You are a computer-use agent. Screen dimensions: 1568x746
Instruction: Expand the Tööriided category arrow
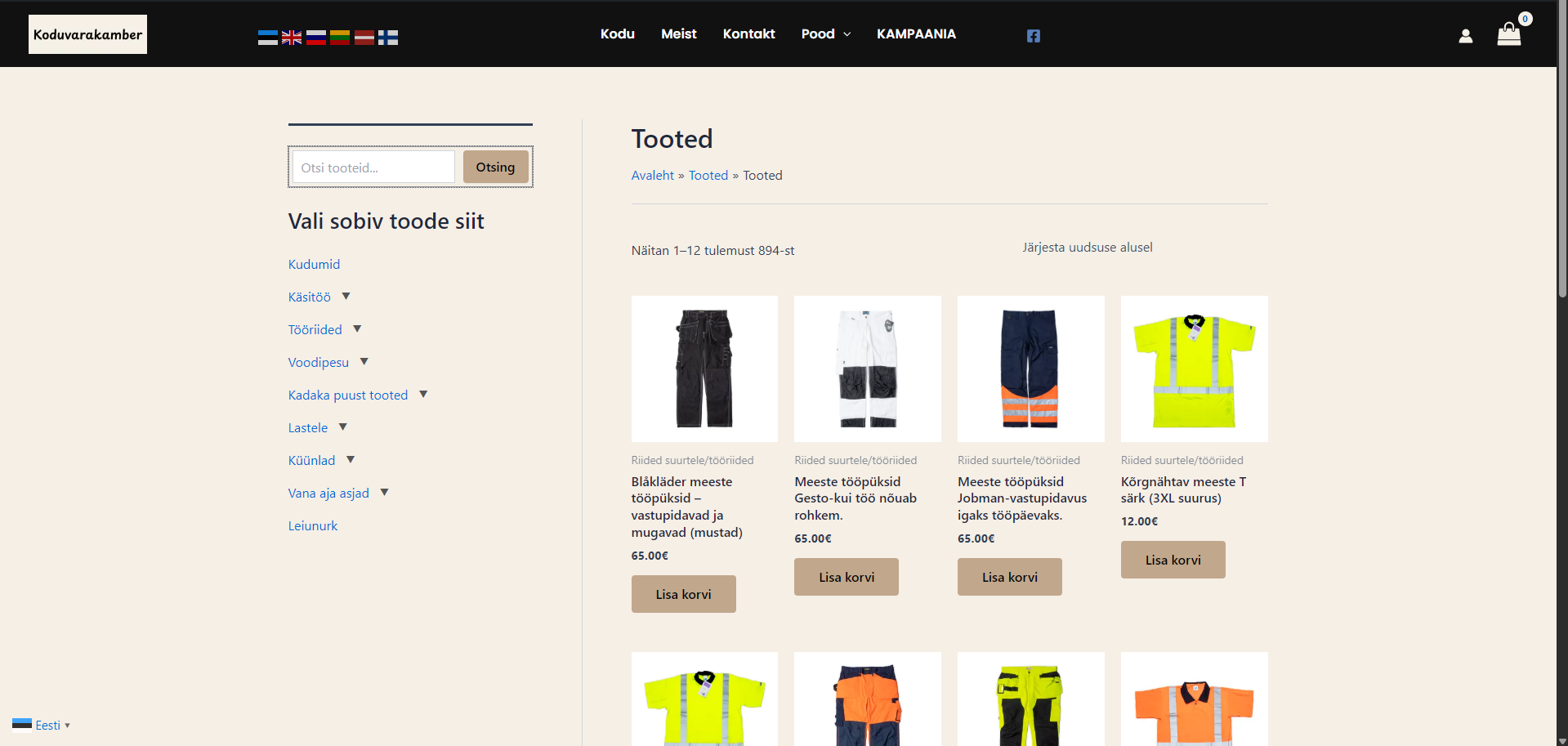[x=357, y=328]
